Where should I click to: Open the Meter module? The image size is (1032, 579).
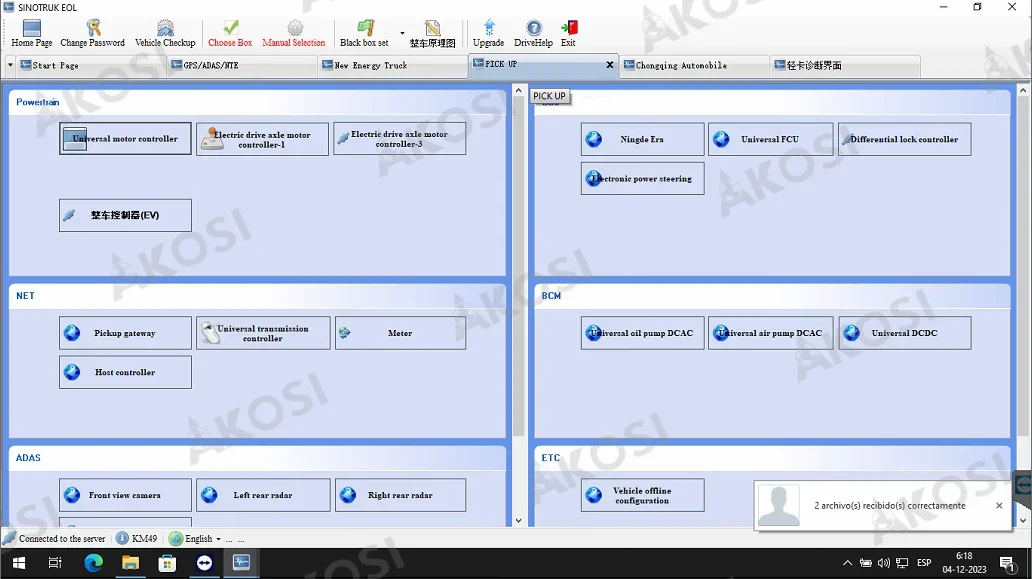coord(400,333)
